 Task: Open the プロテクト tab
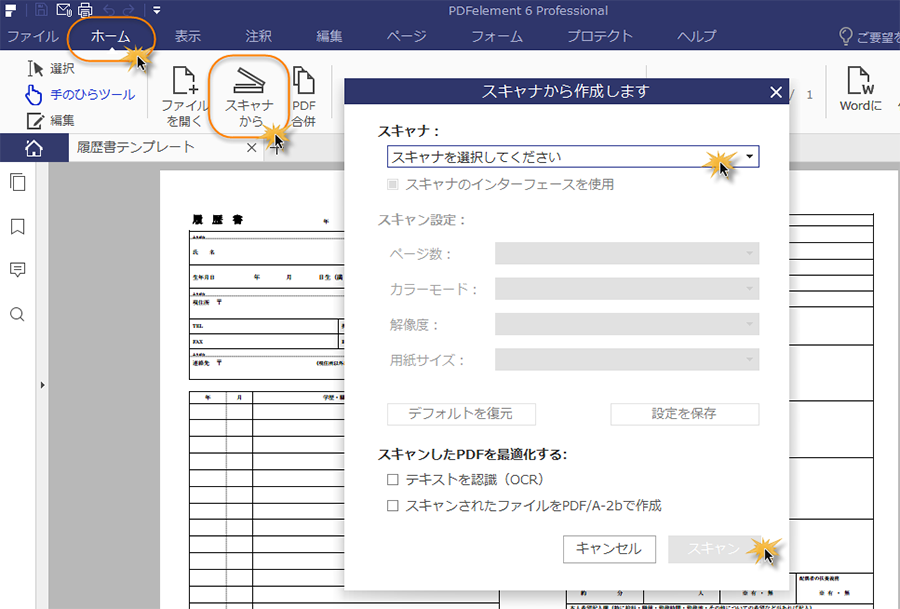point(600,36)
